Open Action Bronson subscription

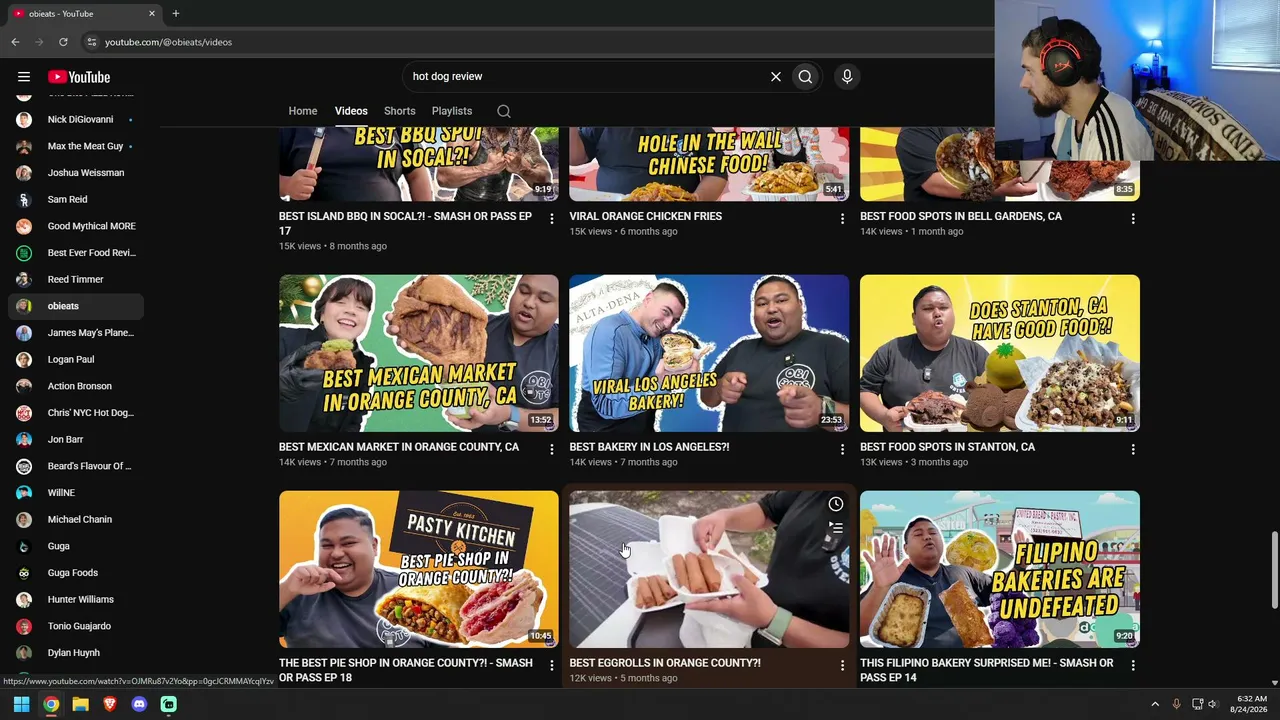click(76, 386)
